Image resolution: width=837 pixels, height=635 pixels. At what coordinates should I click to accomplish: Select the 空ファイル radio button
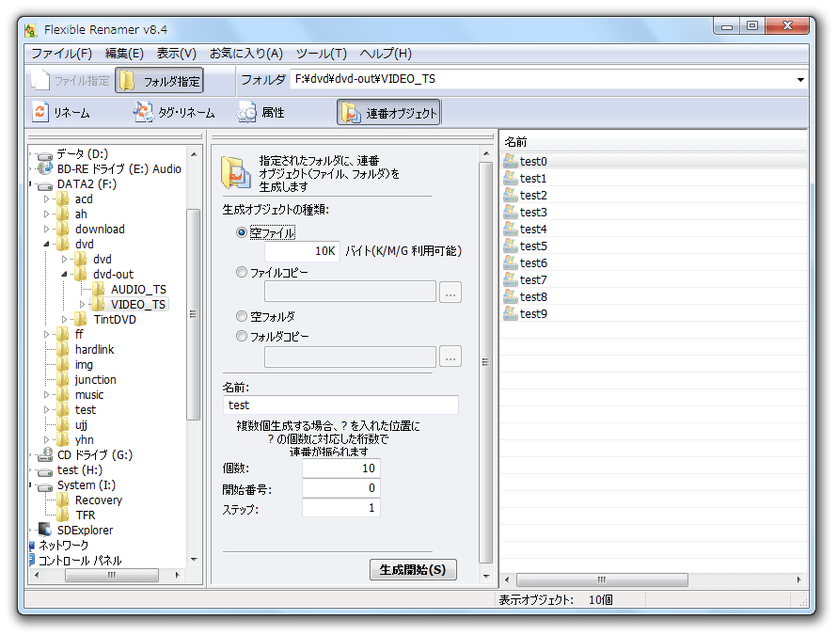241,233
